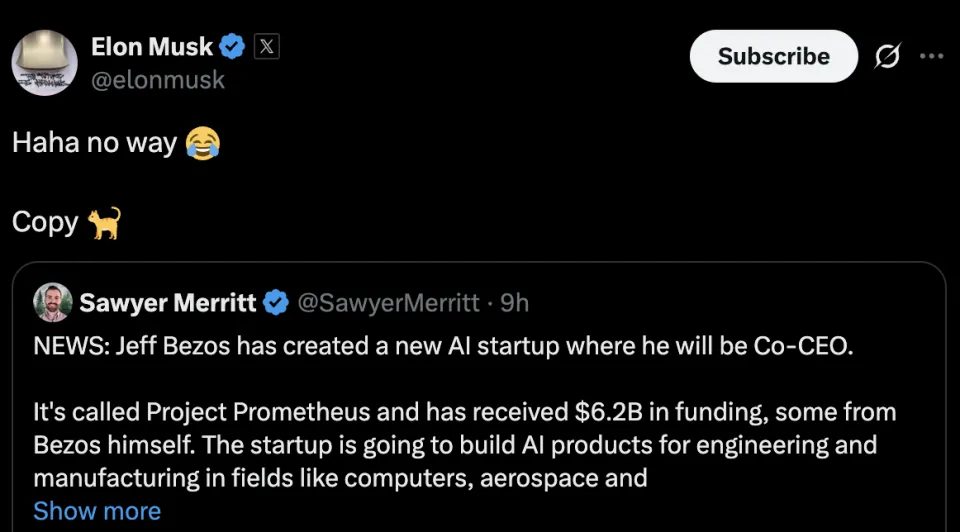Expand the quoted post with Show more
The image size is (960, 532).
point(97,511)
